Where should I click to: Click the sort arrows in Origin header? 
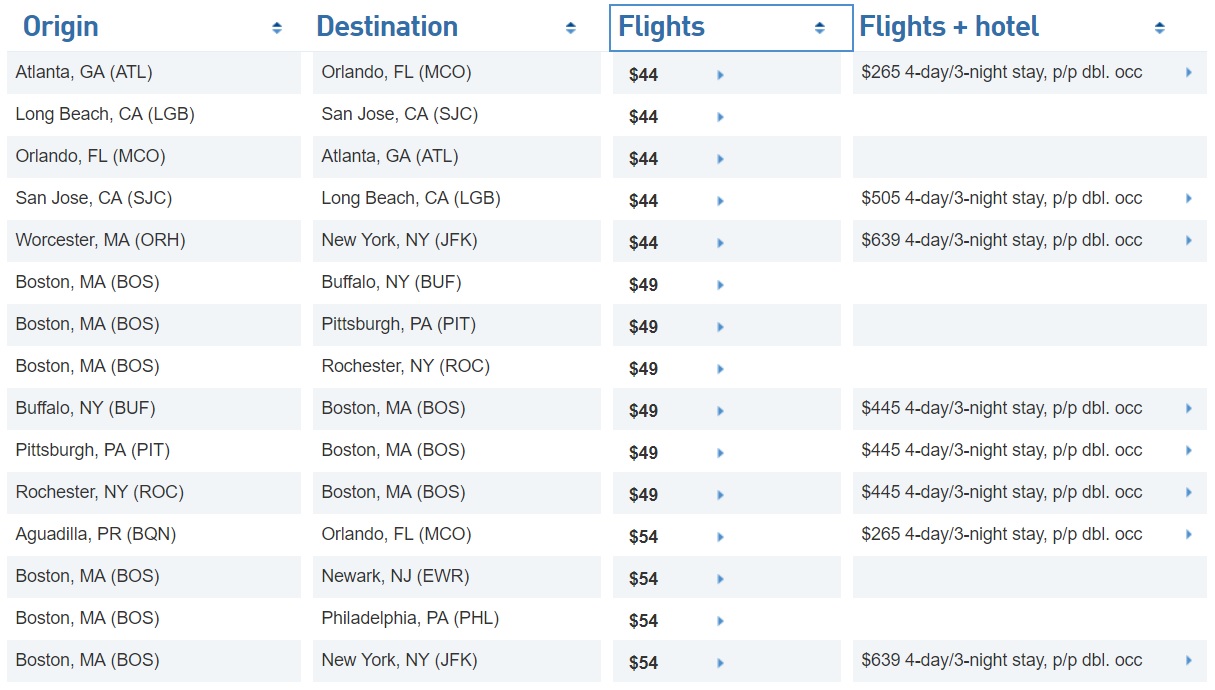pyautogui.click(x=277, y=29)
